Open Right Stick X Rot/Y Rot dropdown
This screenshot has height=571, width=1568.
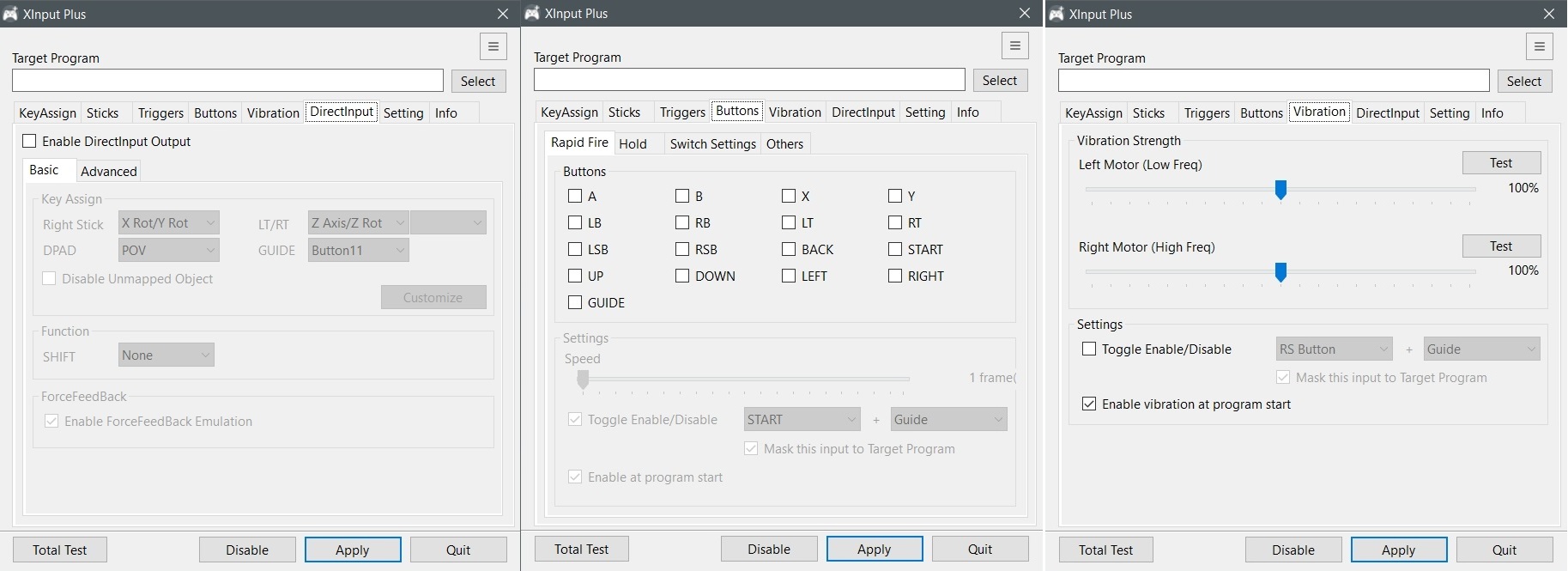pyautogui.click(x=169, y=223)
